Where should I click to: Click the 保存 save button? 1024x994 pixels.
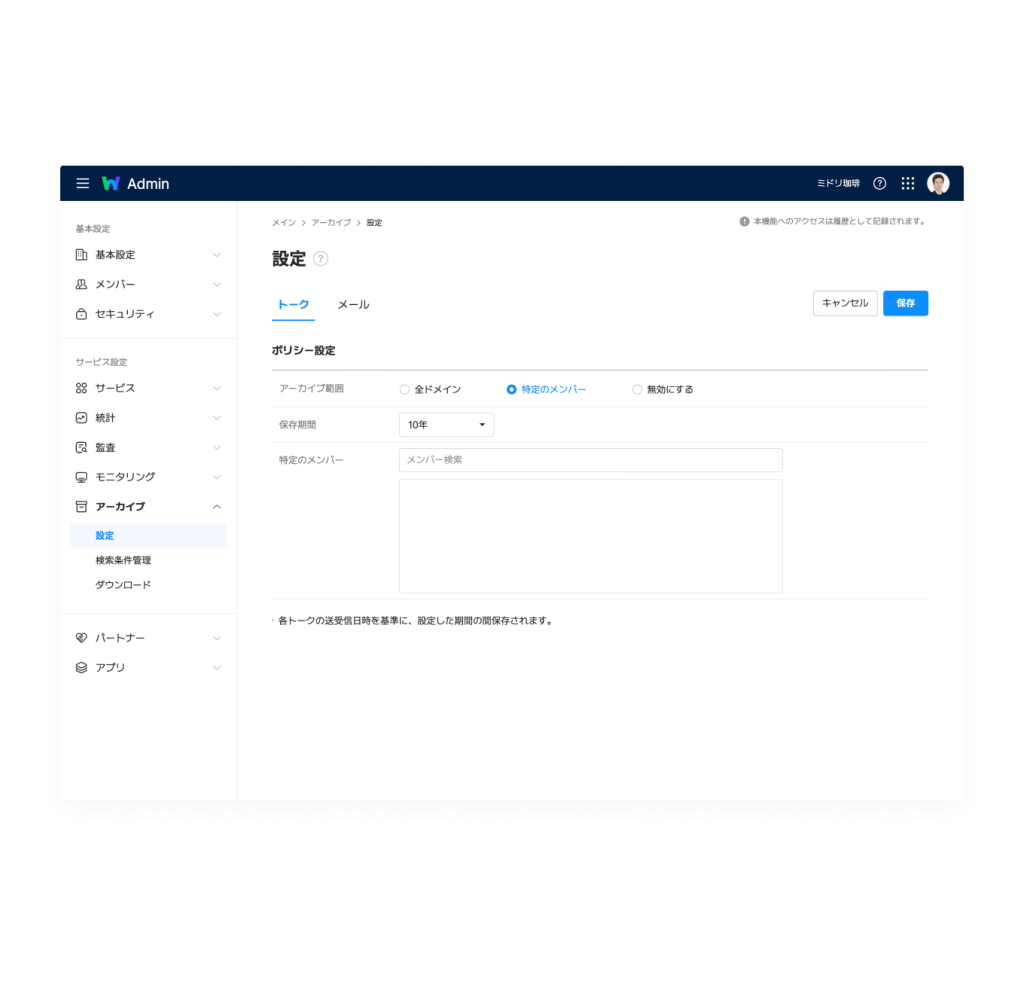tap(905, 303)
